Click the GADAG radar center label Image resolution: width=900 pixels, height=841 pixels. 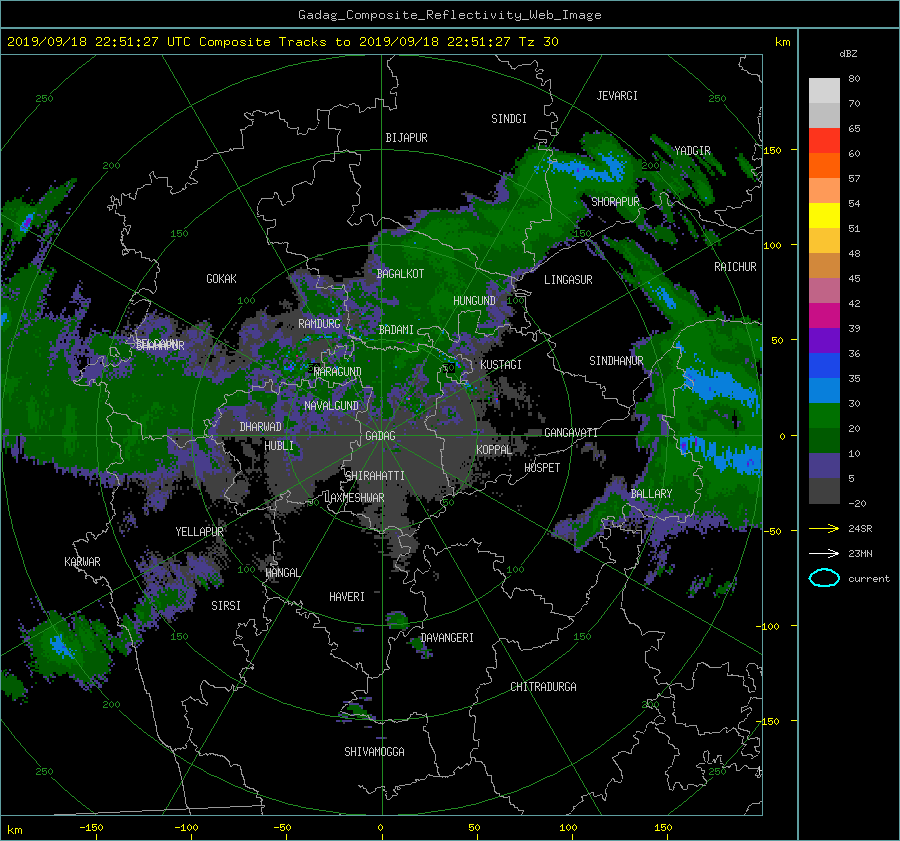380,436
